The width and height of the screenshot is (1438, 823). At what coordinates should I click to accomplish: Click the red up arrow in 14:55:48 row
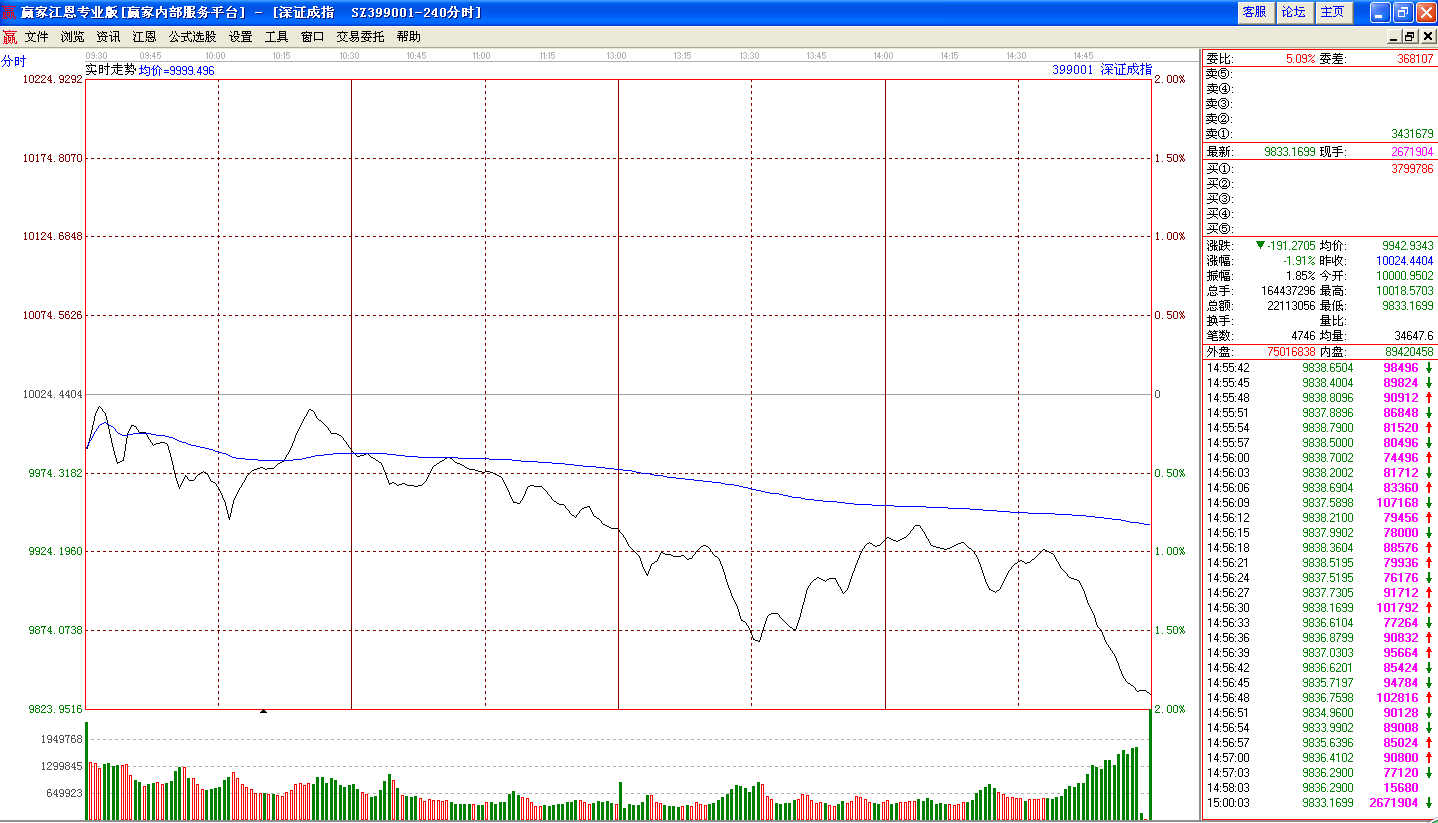[1429, 398]
